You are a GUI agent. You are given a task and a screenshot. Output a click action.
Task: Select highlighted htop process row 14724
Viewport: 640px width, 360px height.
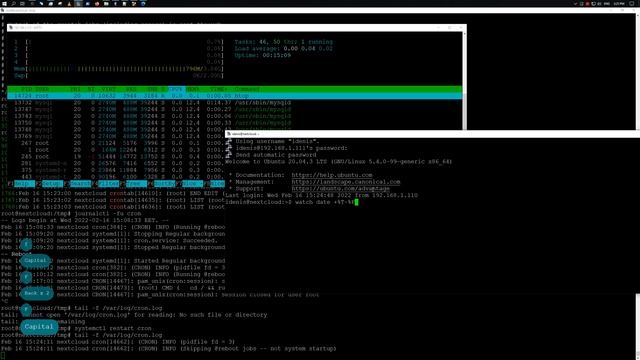235,96
